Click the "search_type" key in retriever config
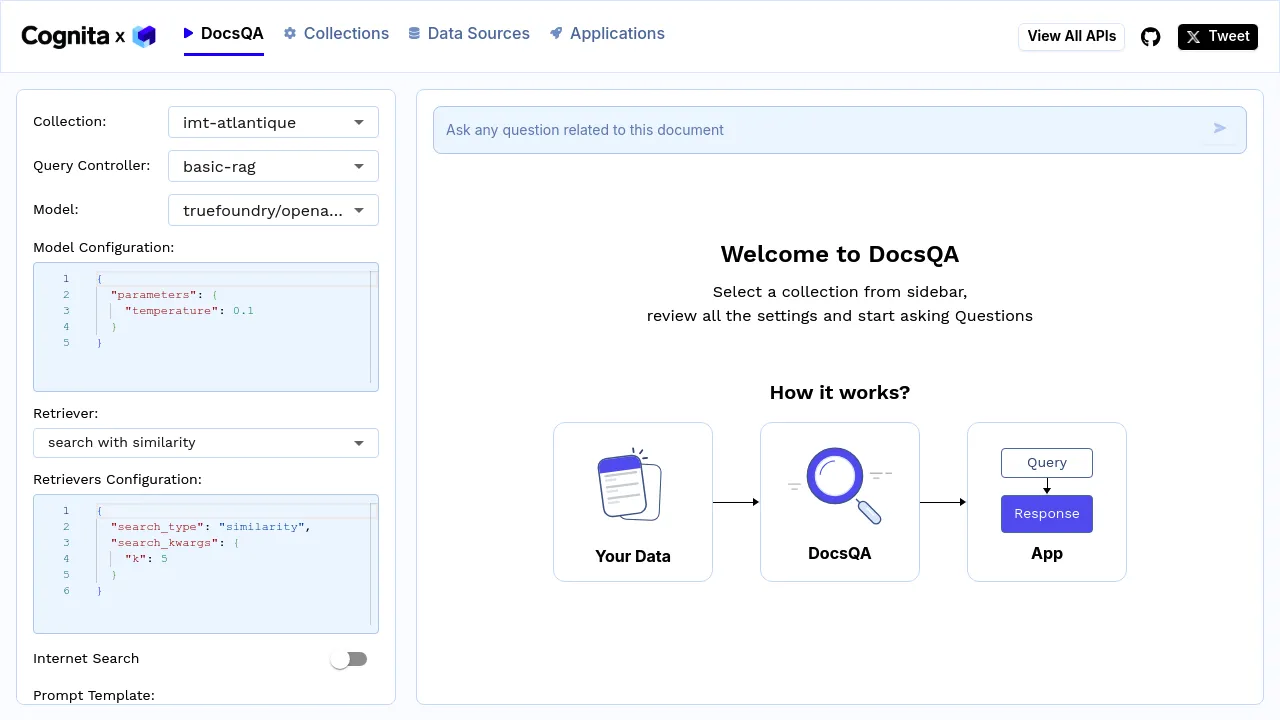Viewport: 1280px width, 720px height. (x=157, y=527)
